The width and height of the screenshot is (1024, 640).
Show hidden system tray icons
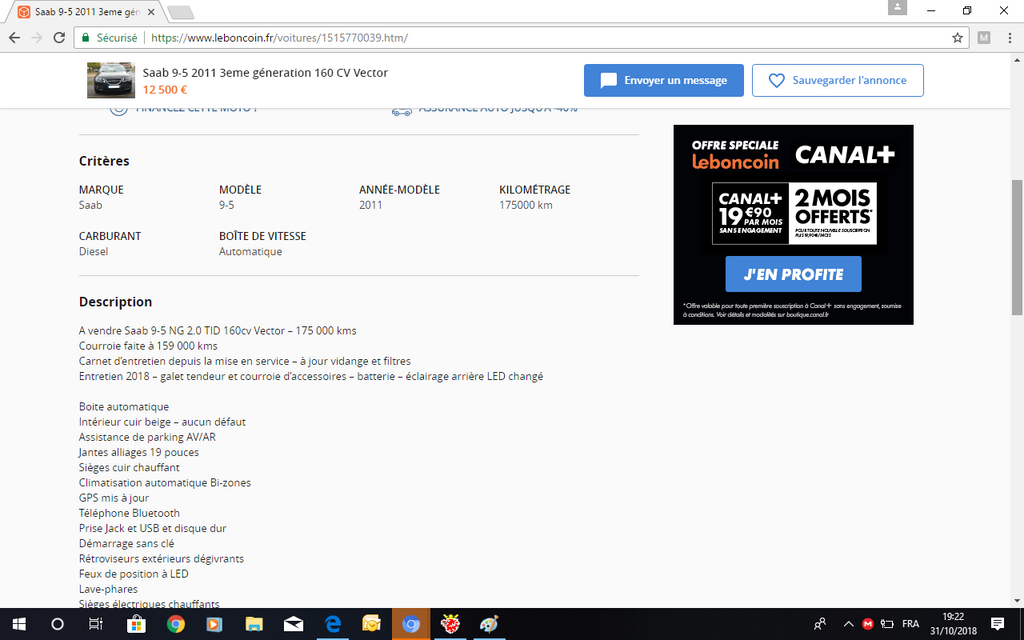click(848, 624)
